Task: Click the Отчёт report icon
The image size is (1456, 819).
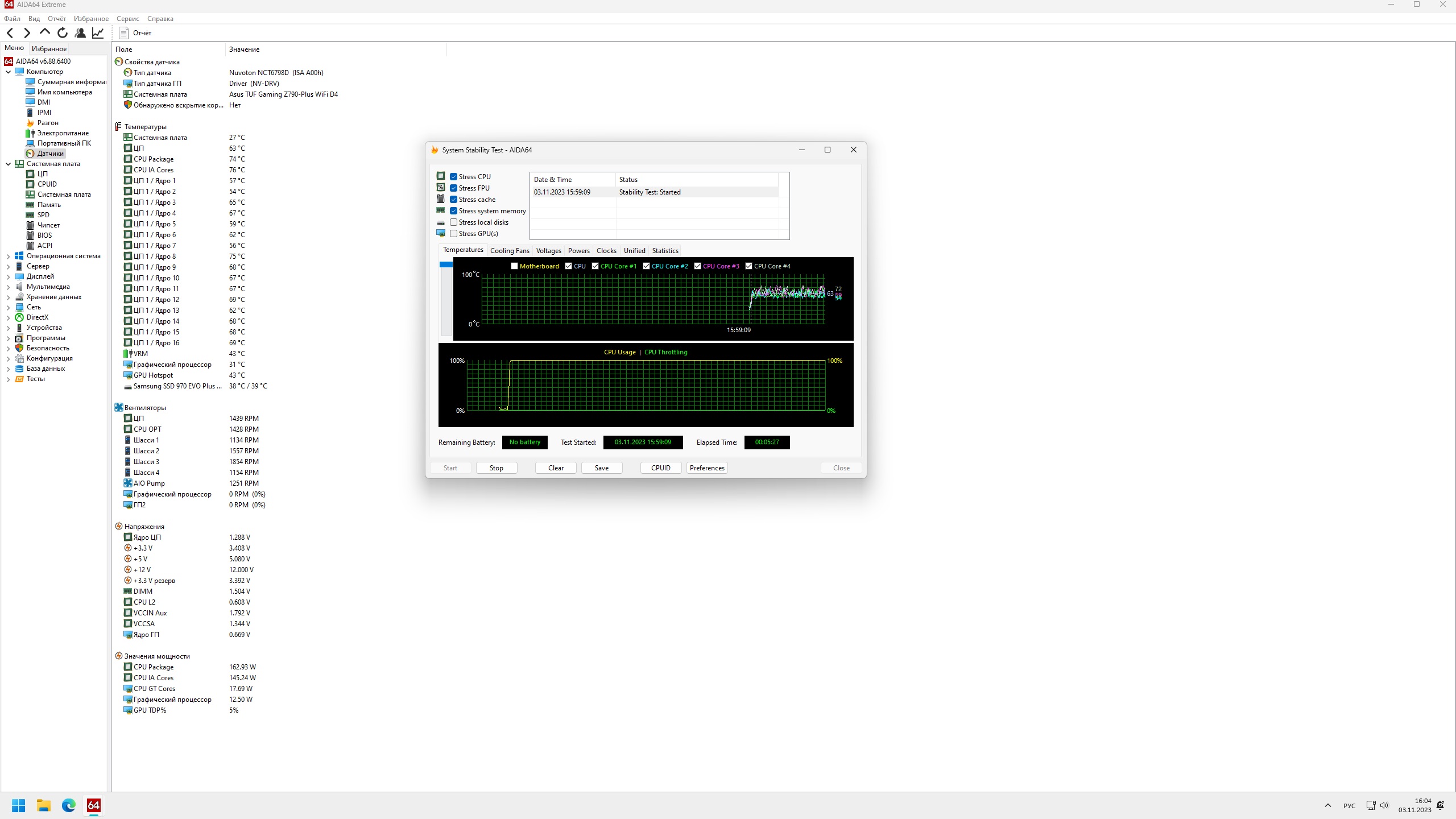Action: [123, 33]
